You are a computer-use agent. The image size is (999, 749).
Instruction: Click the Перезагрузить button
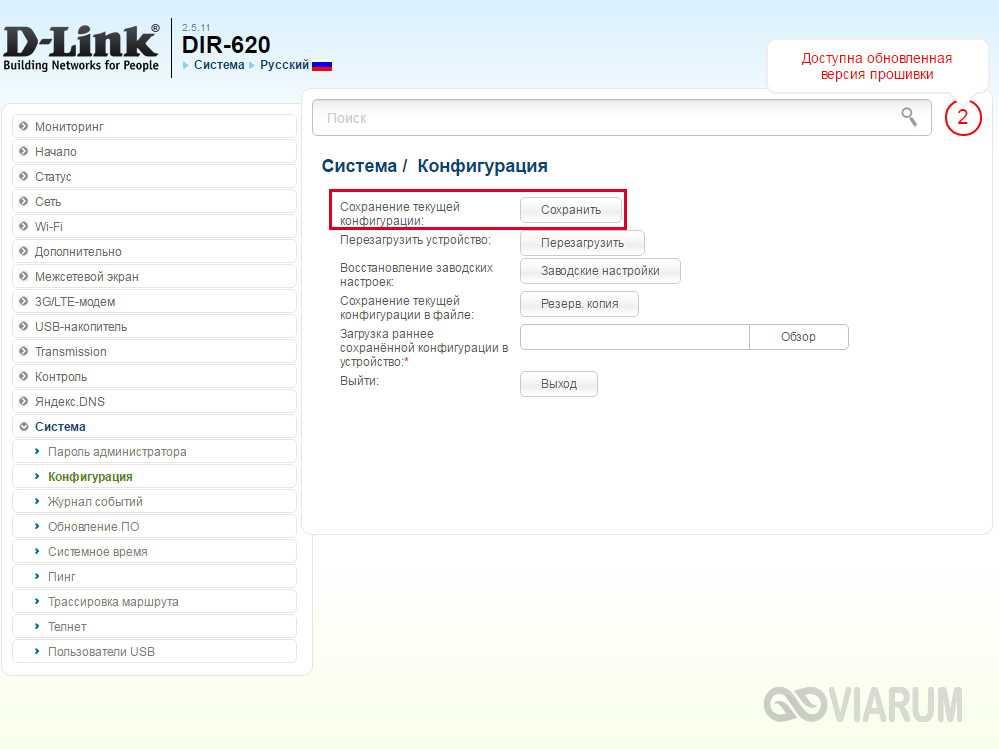click(x=582, y=243)
